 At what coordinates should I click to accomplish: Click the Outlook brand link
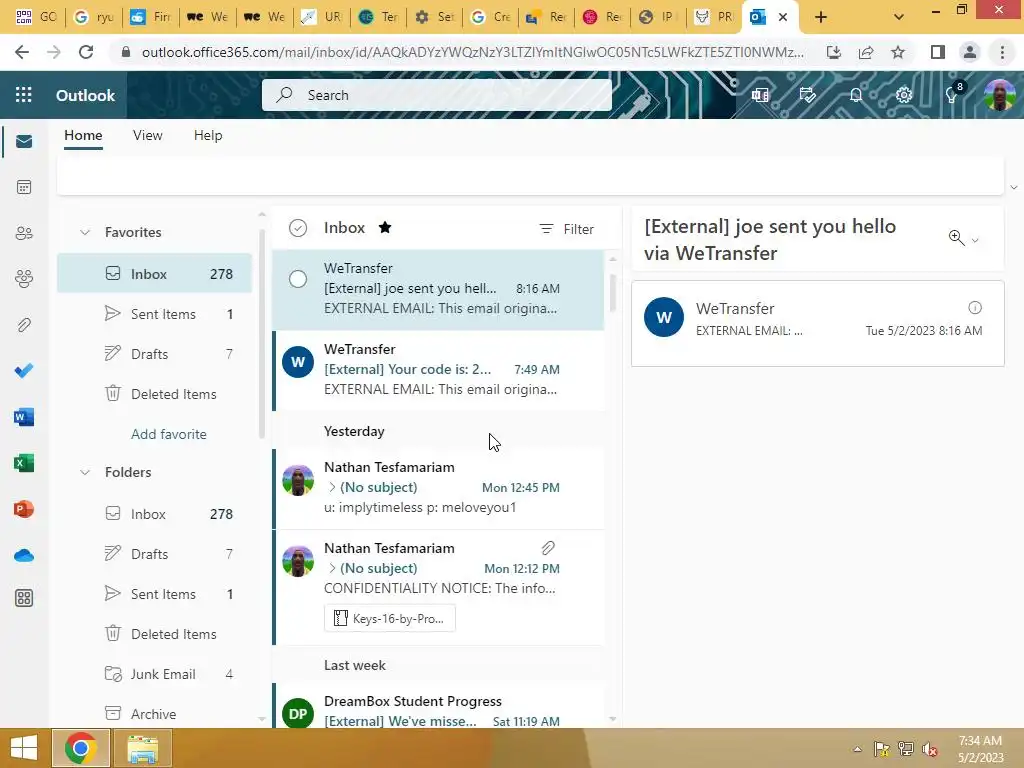pyautogui.click(x=86, y=95)
